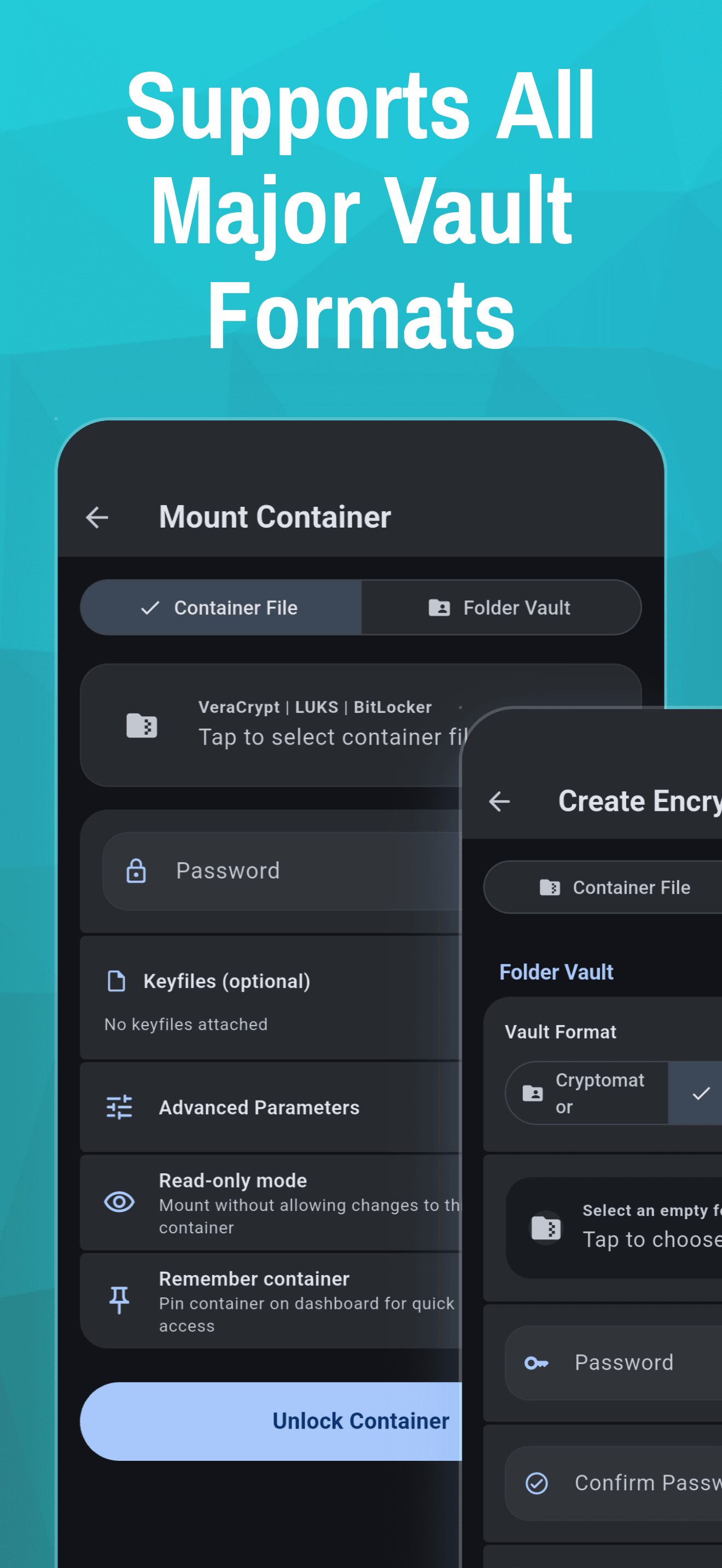Expand Advanced Parameters
The image size is (722, 1568).
coord(271,1107)
